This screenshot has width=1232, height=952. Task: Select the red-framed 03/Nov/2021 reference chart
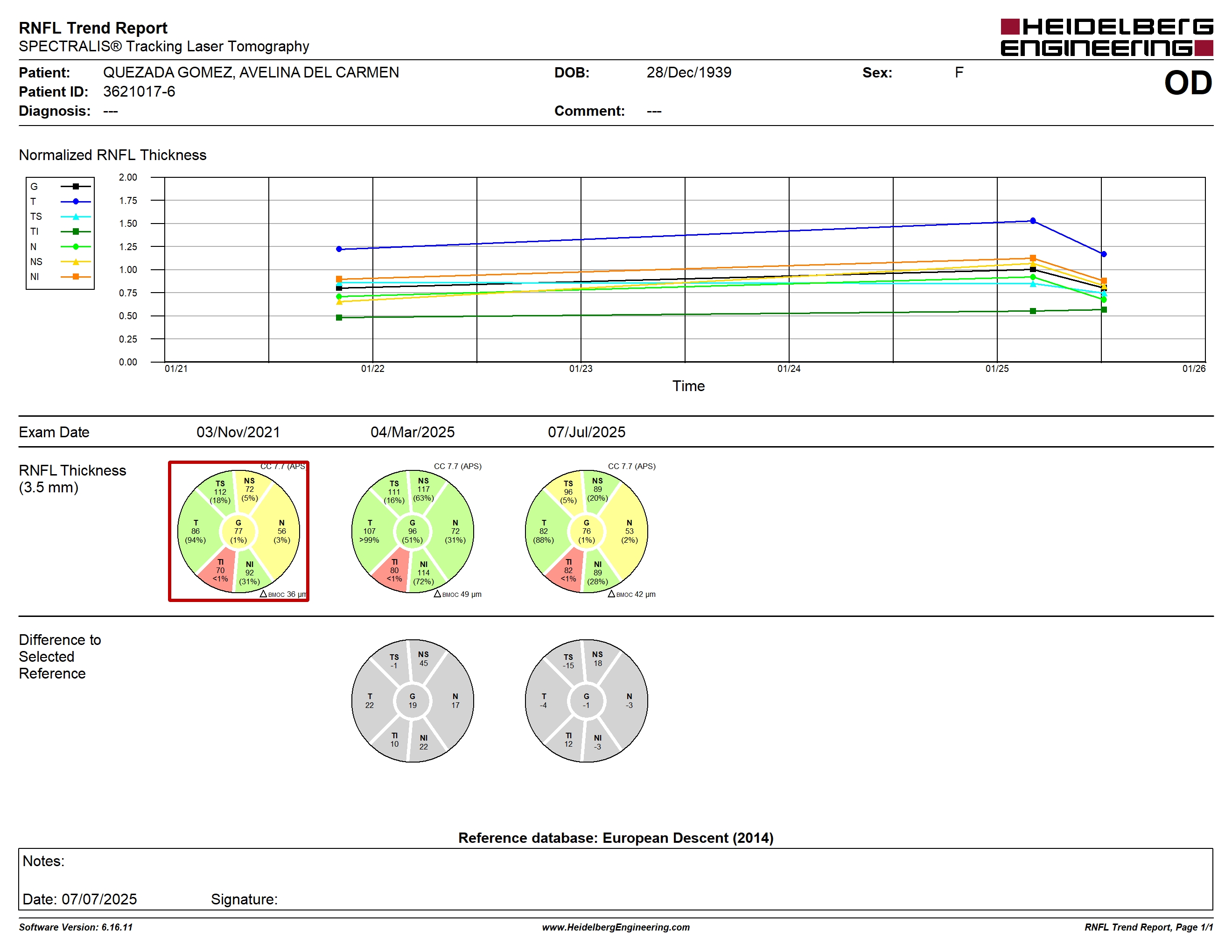coord(238,531)
